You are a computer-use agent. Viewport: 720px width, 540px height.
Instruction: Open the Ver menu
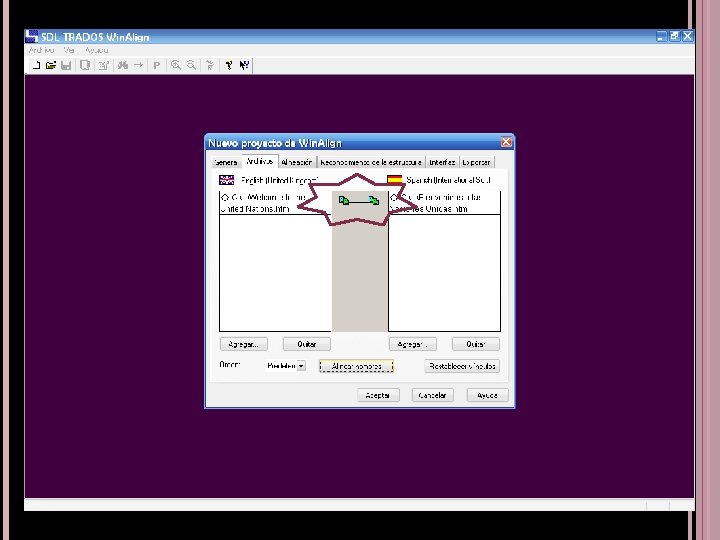point(69,50)
